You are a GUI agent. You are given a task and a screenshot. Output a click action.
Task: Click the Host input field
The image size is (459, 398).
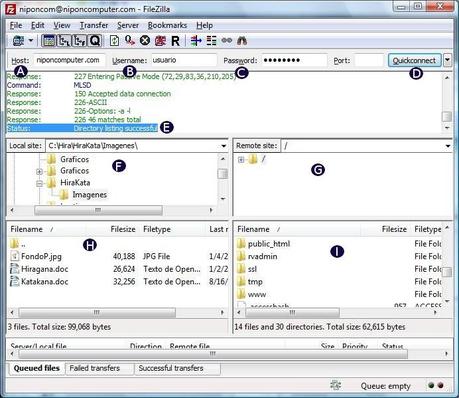click(69, 60)
